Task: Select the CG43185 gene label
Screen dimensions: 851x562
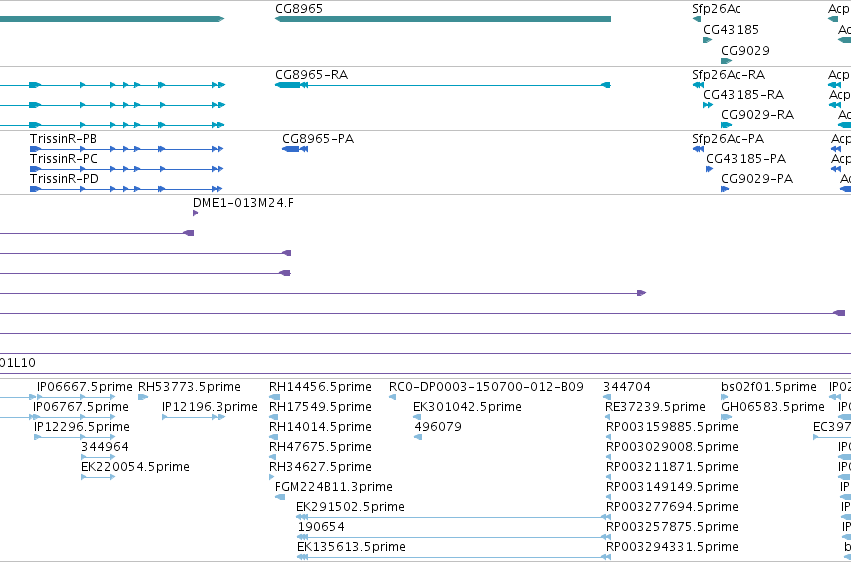Action: [731, 29]
